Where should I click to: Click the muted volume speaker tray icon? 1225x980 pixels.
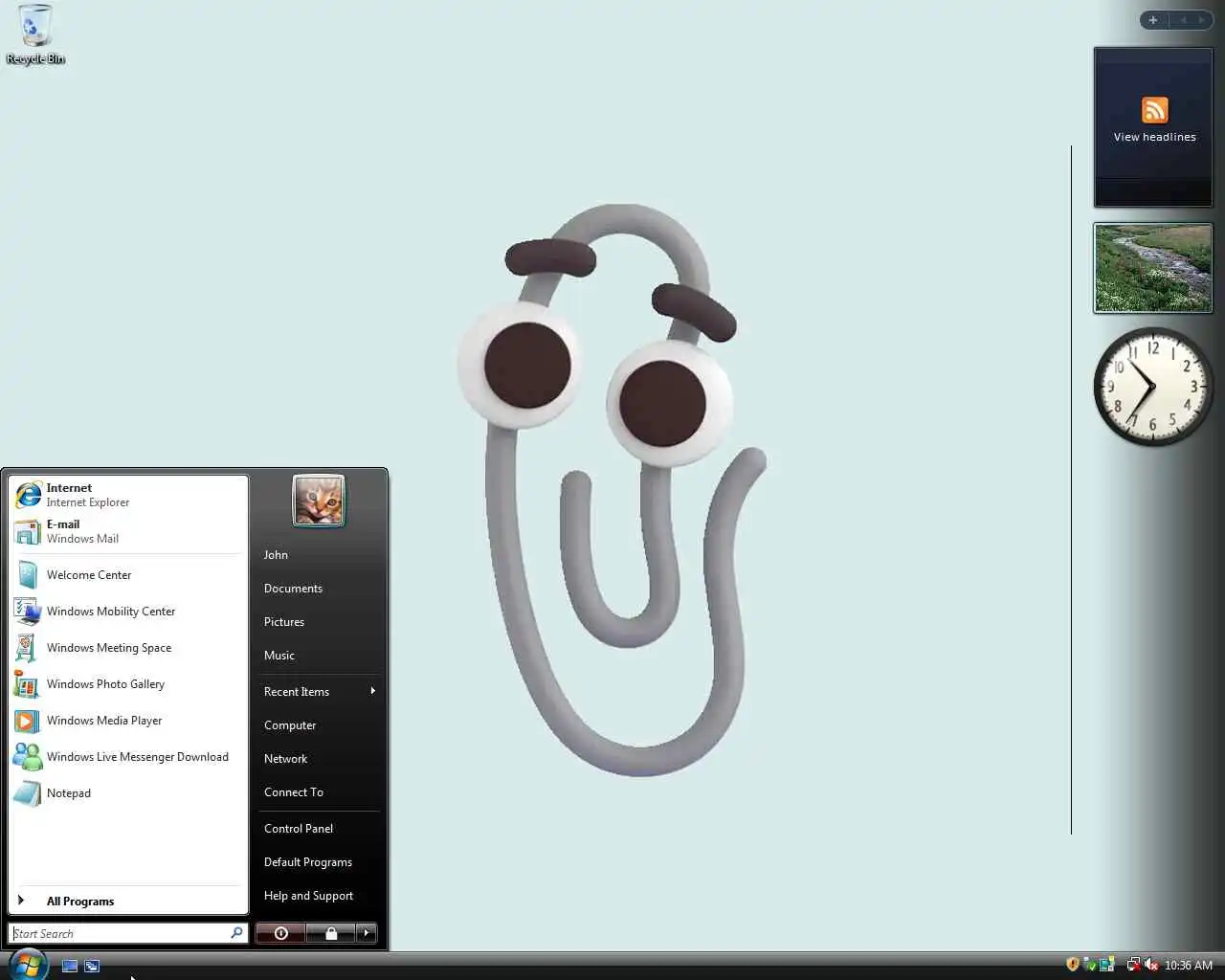click(x=1151, y=965)
